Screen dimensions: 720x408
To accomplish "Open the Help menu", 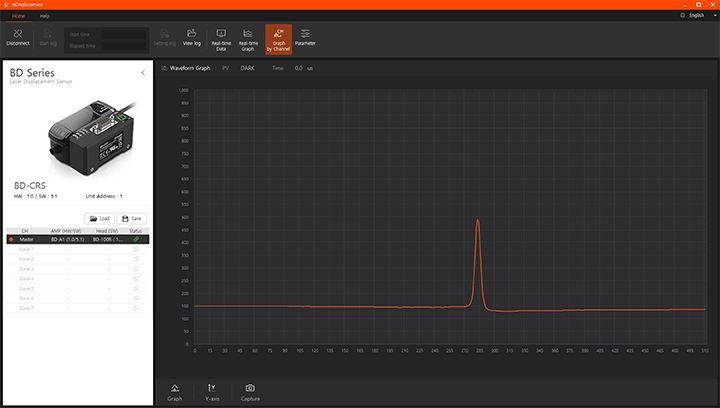I will [44, 17].
